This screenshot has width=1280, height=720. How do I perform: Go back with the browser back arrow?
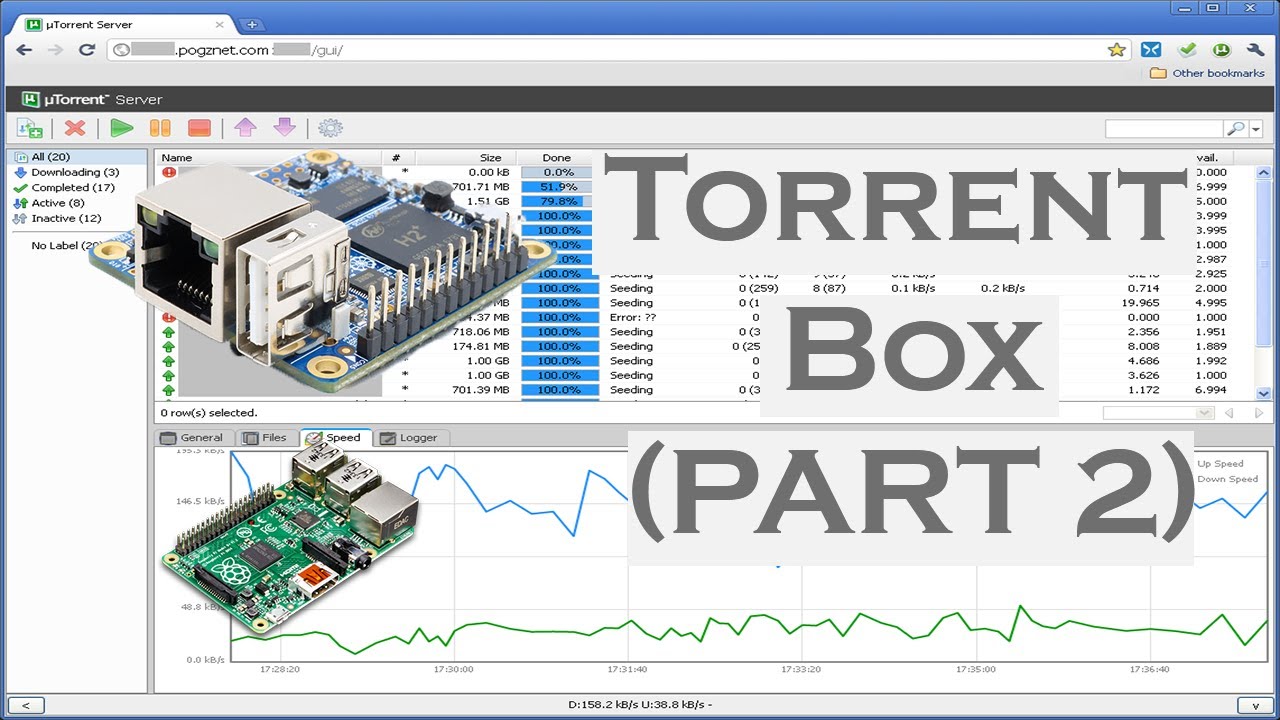tap(25, 49)
